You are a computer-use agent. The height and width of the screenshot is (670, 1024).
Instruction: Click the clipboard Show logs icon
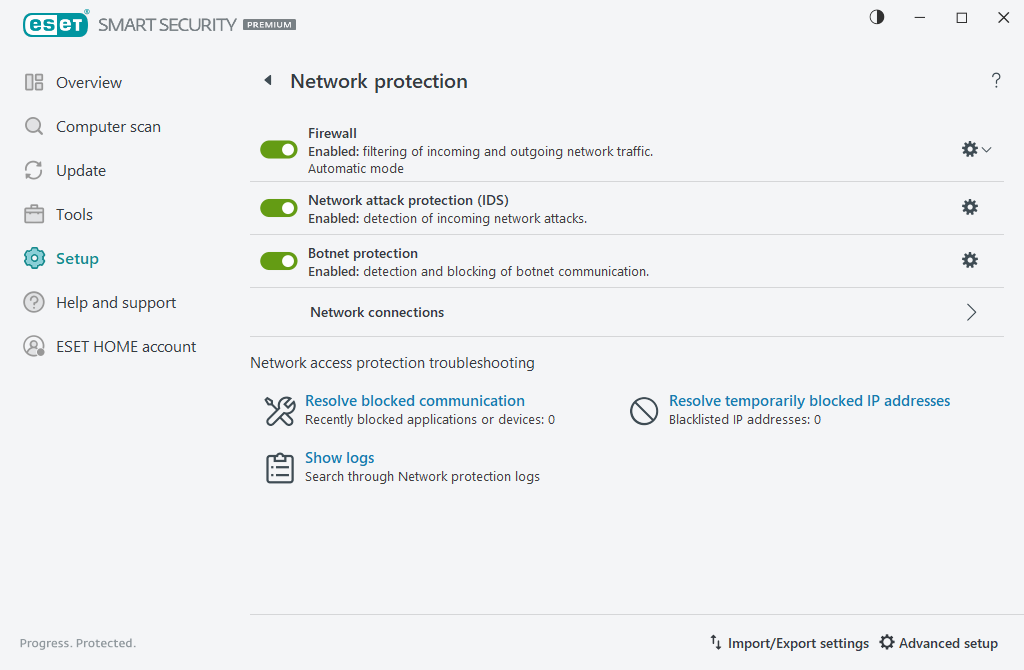(x=280, y=468)
